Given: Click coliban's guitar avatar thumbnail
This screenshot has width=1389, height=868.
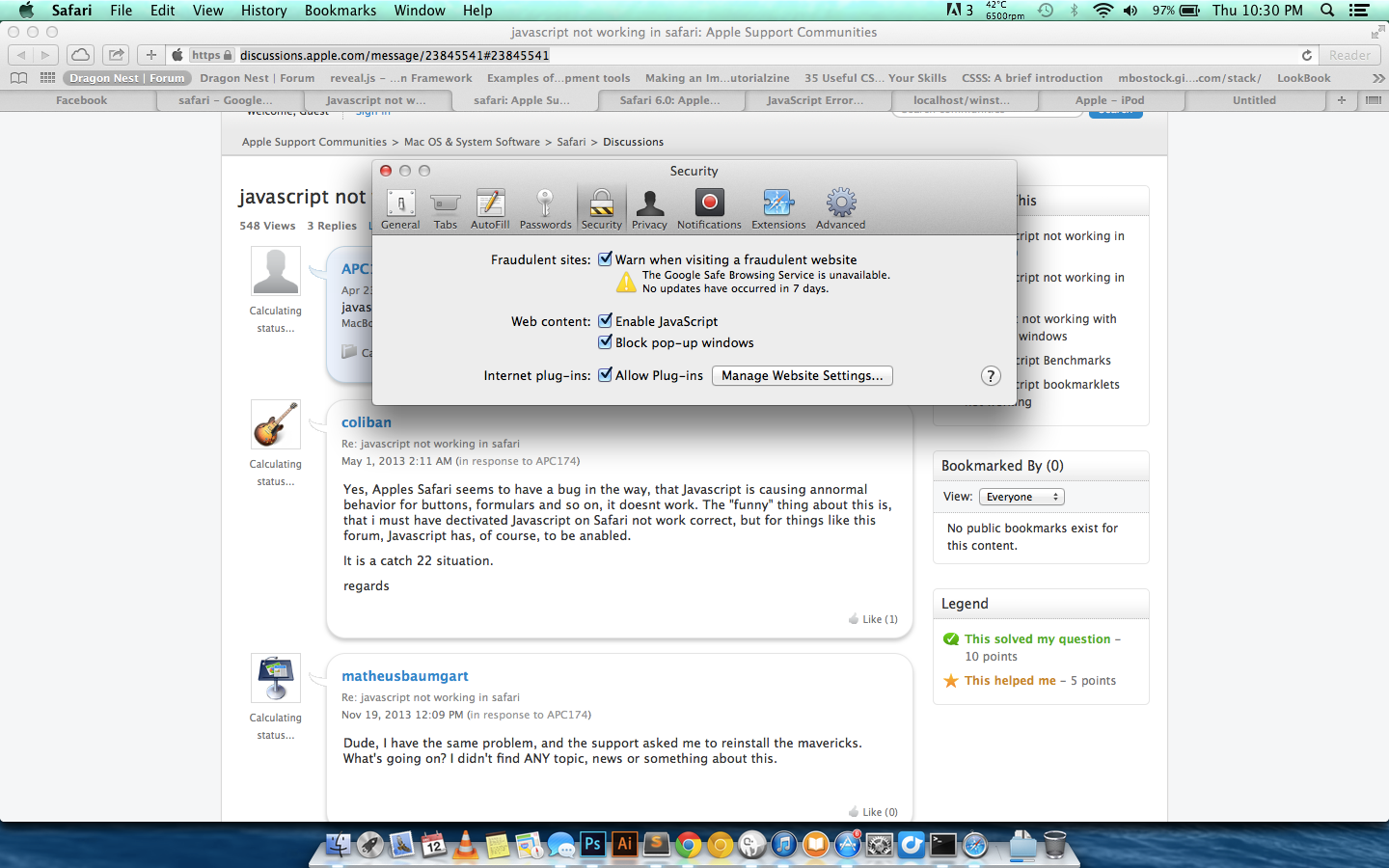Looking at the screenshot, I should pyautogui.click(x=276, y=424).
